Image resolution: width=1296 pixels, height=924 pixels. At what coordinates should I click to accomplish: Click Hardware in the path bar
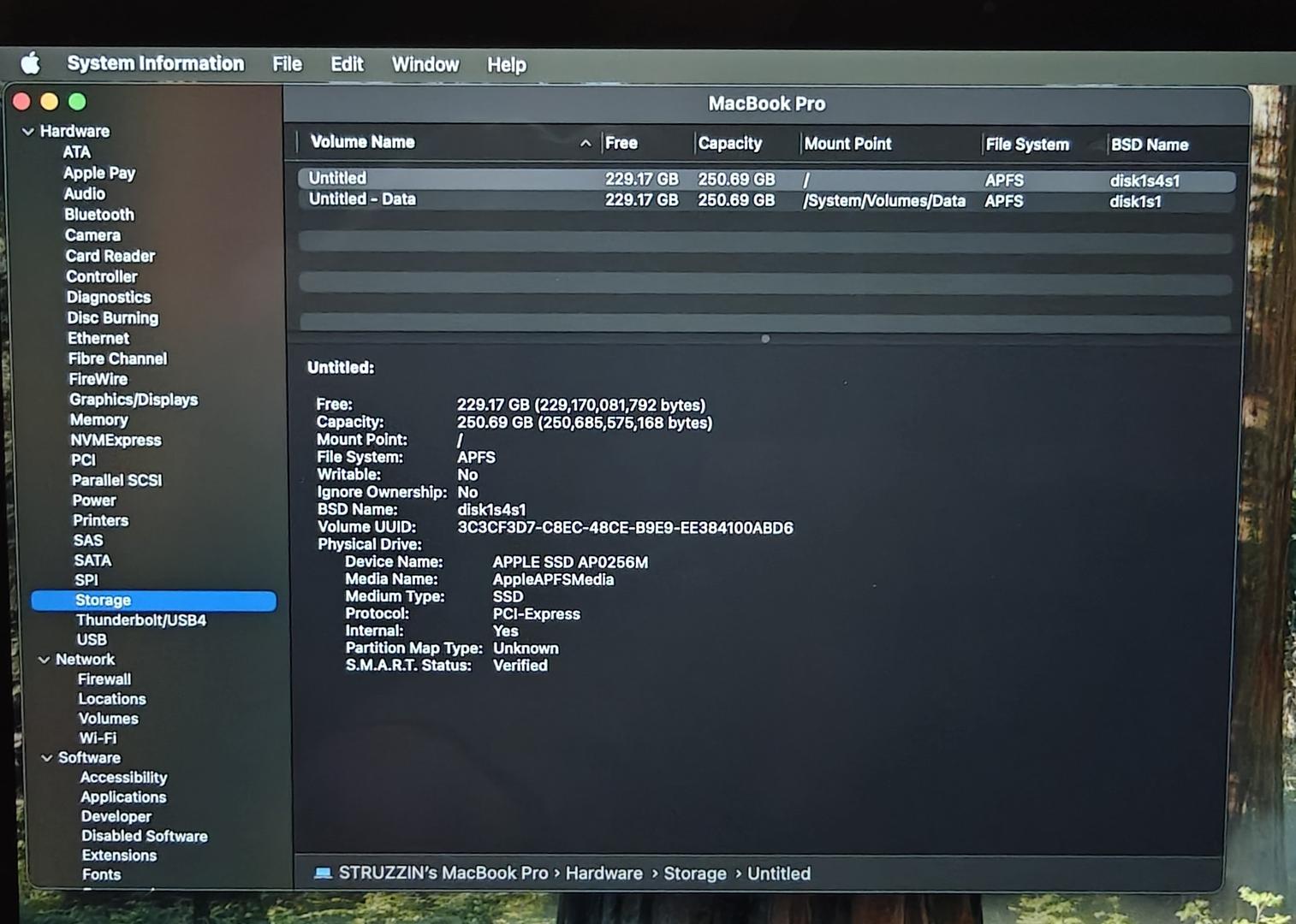603,874
